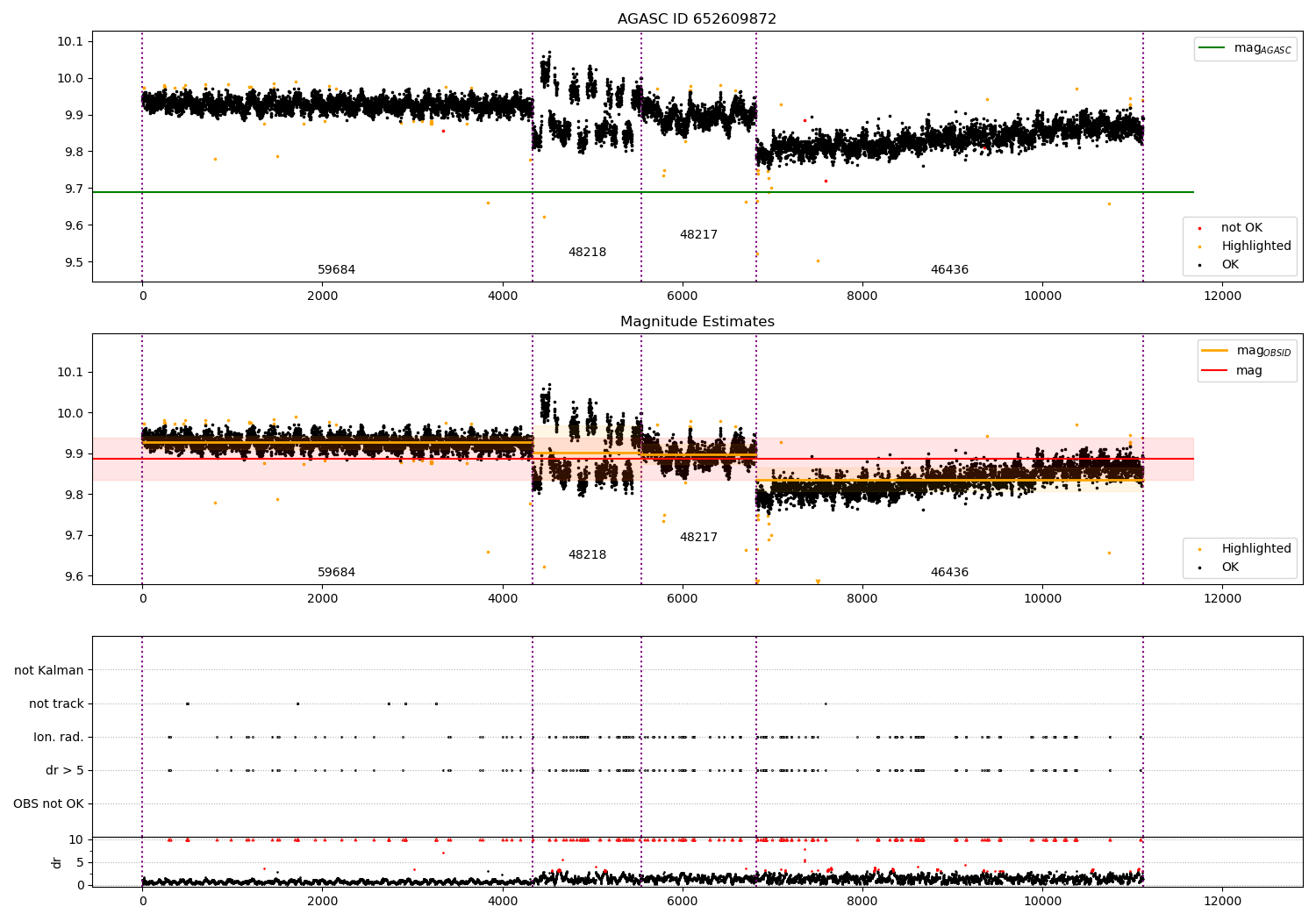
Task: Click obsid label 48217 in Magnitude Estimates plot
Action: click(698, 537)
